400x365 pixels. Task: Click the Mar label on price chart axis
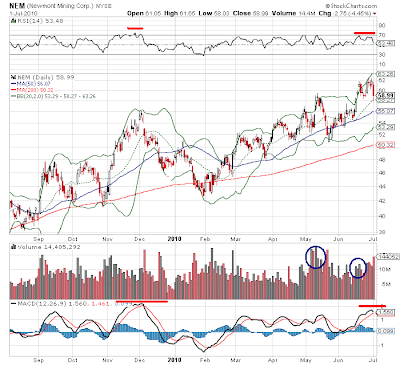(x=236, y=239)
